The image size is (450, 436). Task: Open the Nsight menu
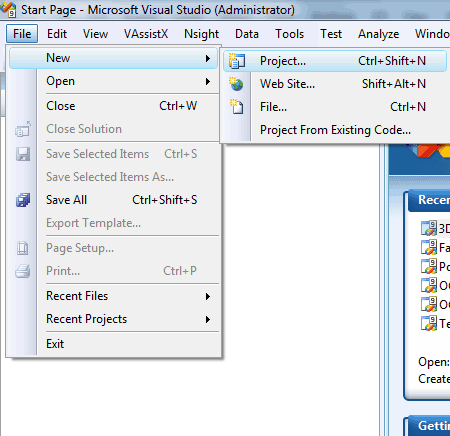point(201,34)
